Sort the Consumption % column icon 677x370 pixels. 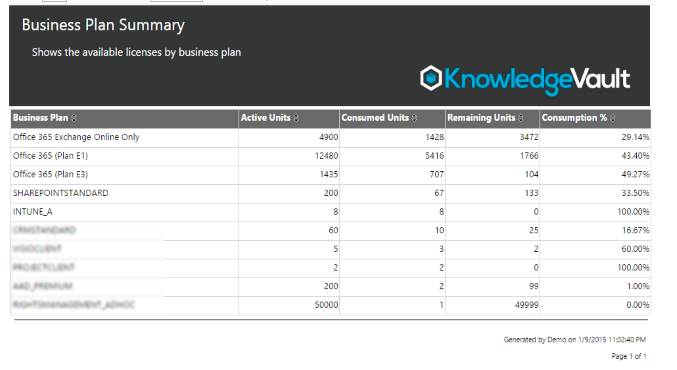coord(613,118)
